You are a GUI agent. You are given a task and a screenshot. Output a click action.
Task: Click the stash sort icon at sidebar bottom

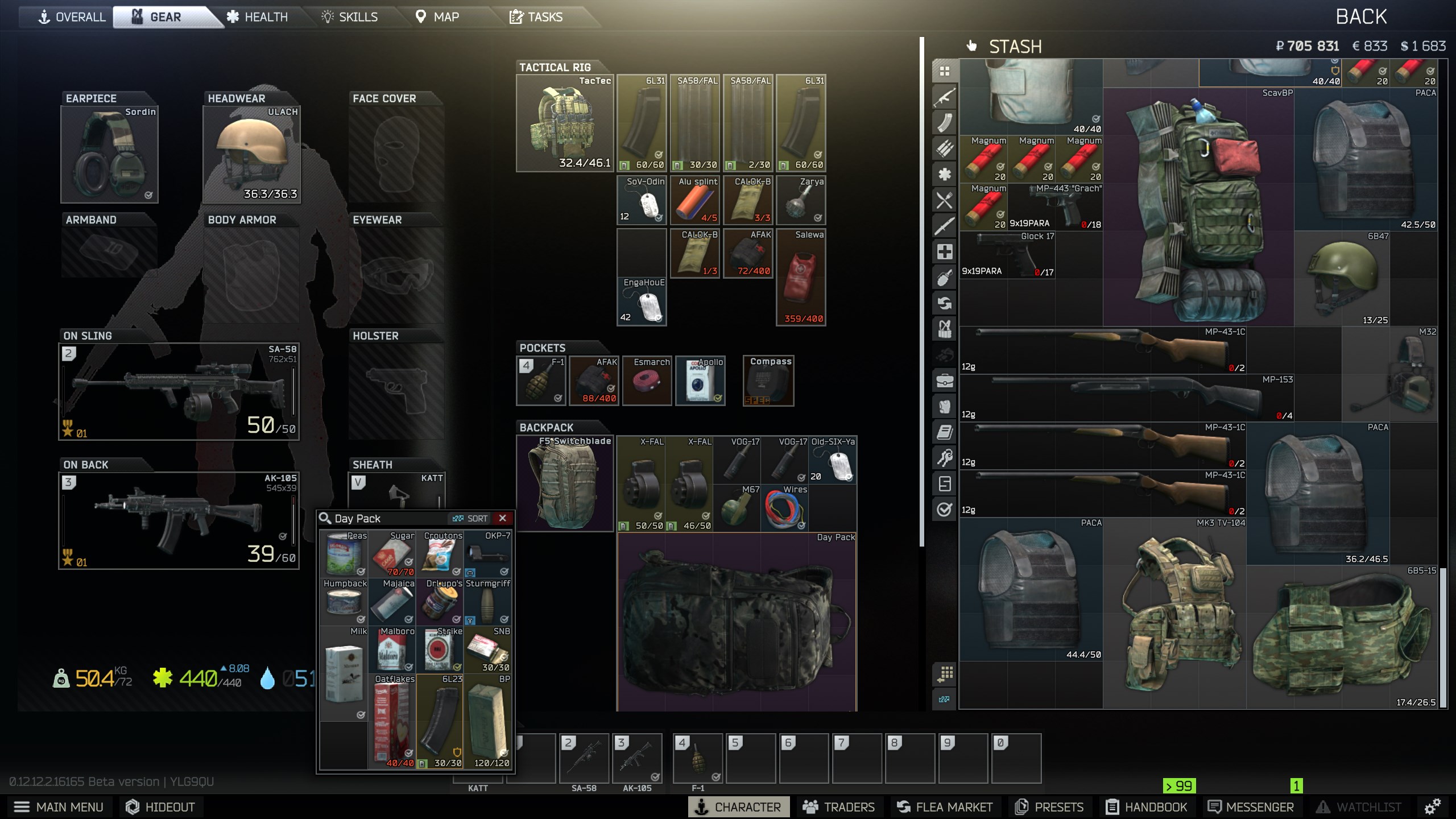[x=945, y=699]
